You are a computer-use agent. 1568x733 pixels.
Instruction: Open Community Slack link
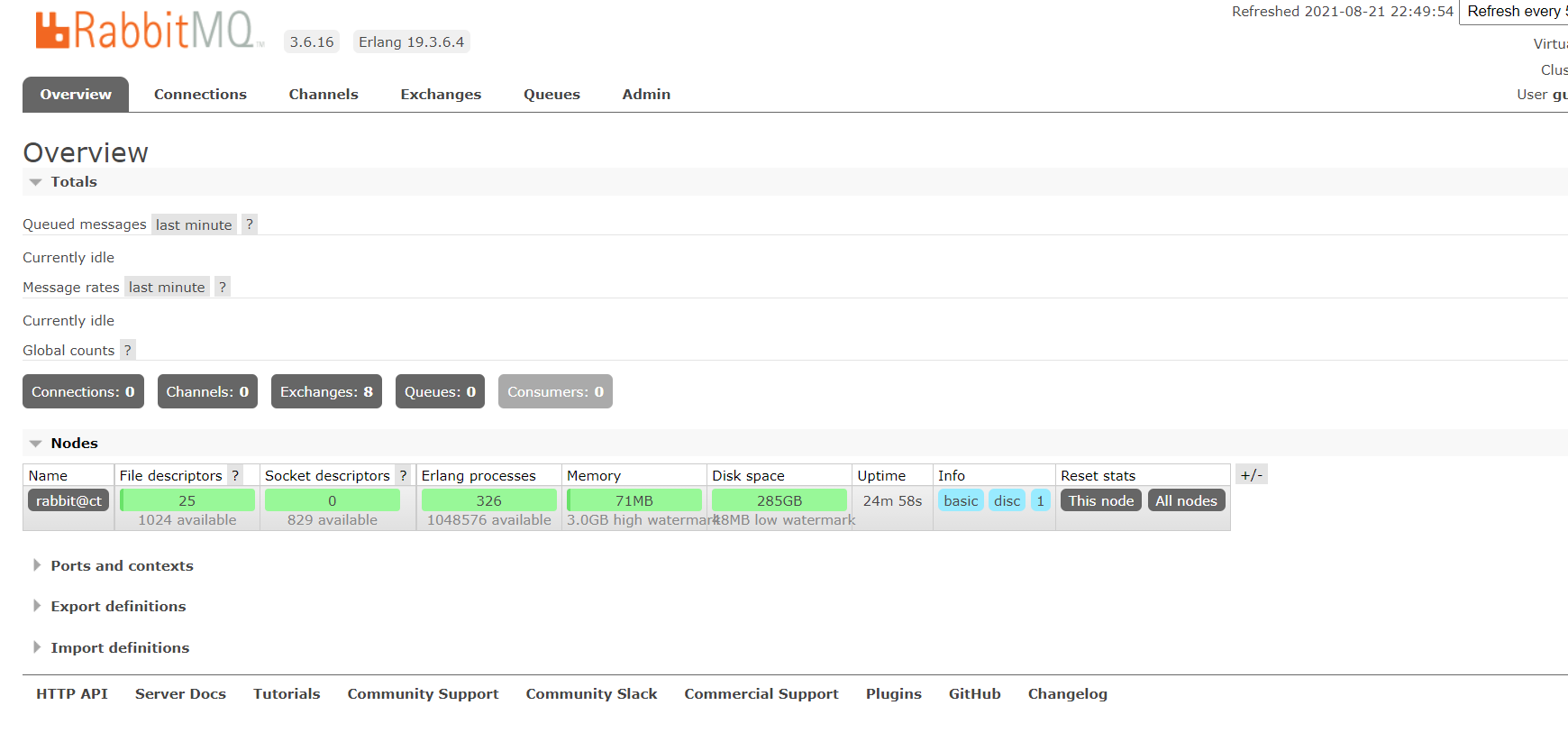591,693
